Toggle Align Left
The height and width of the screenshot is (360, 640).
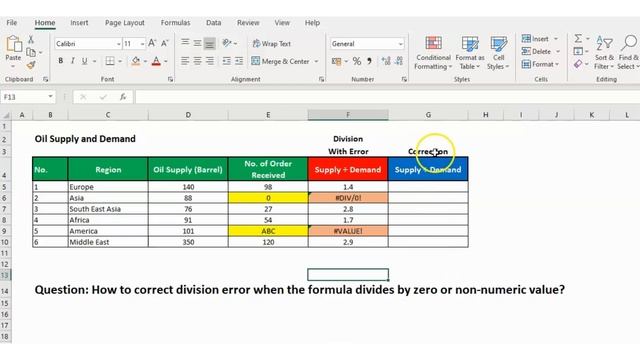click(185, 61)
